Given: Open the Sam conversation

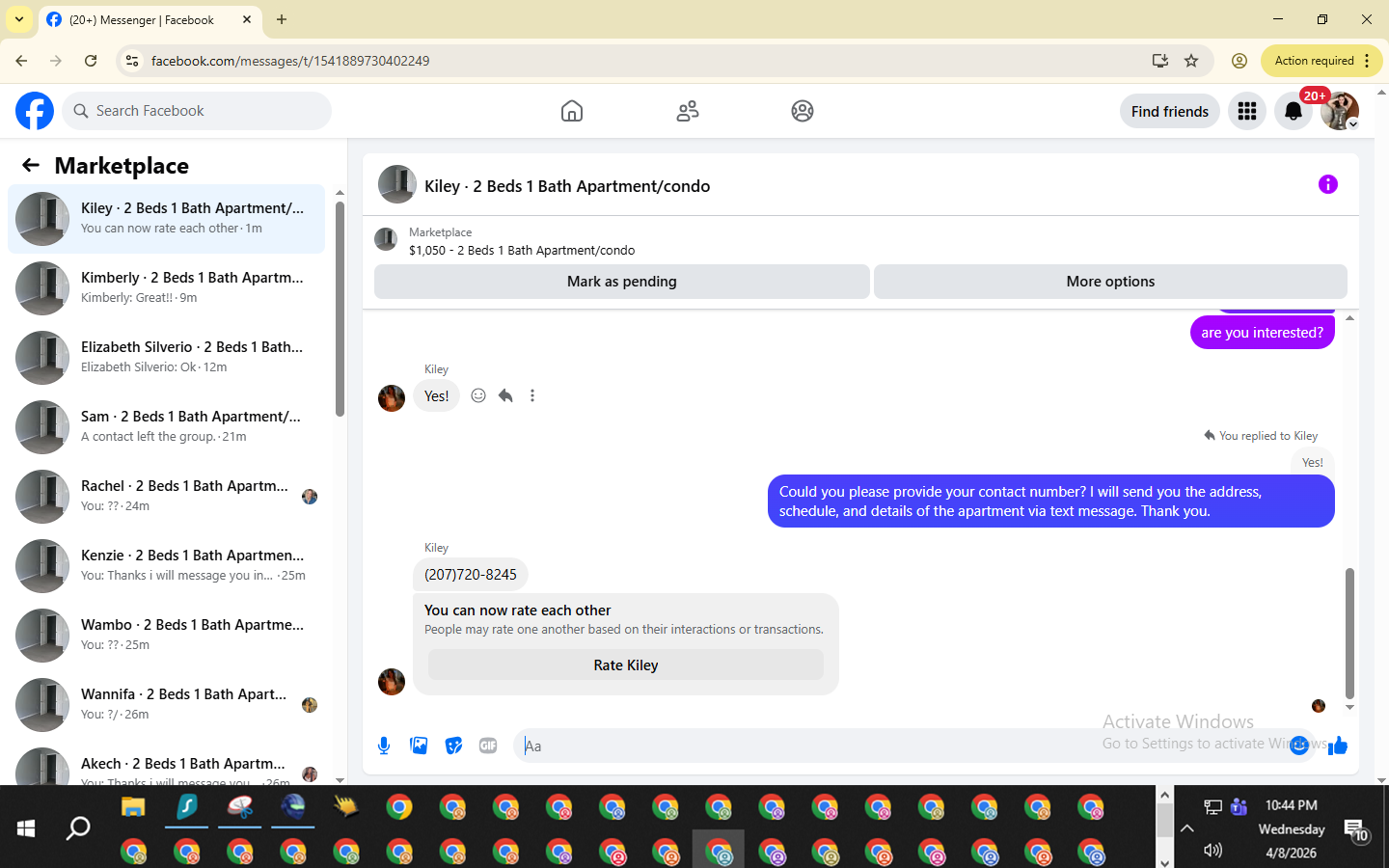Looking at the screenshot, I should [166, 426].
